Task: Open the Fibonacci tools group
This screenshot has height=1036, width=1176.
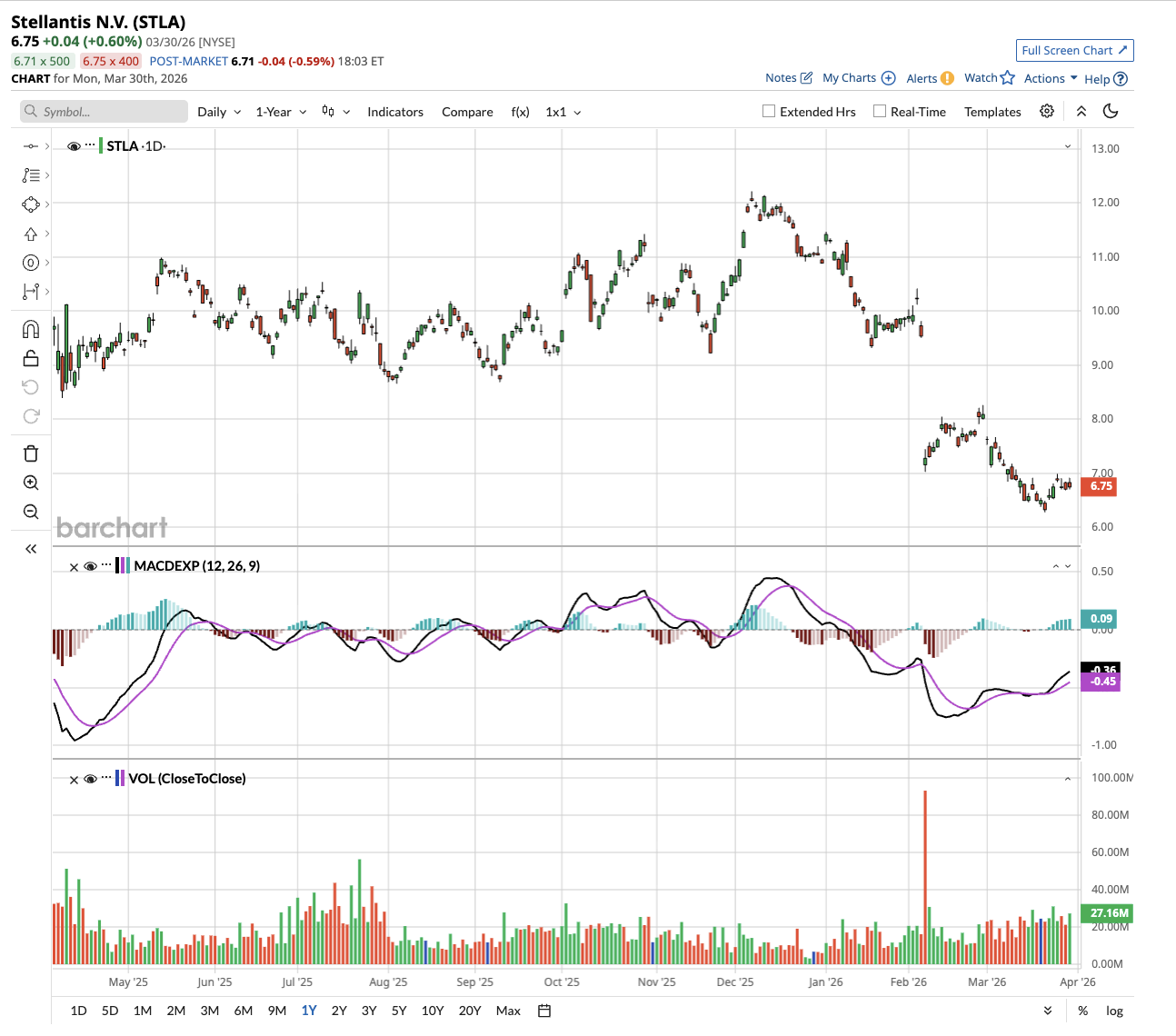Action: tap(31, 175)
